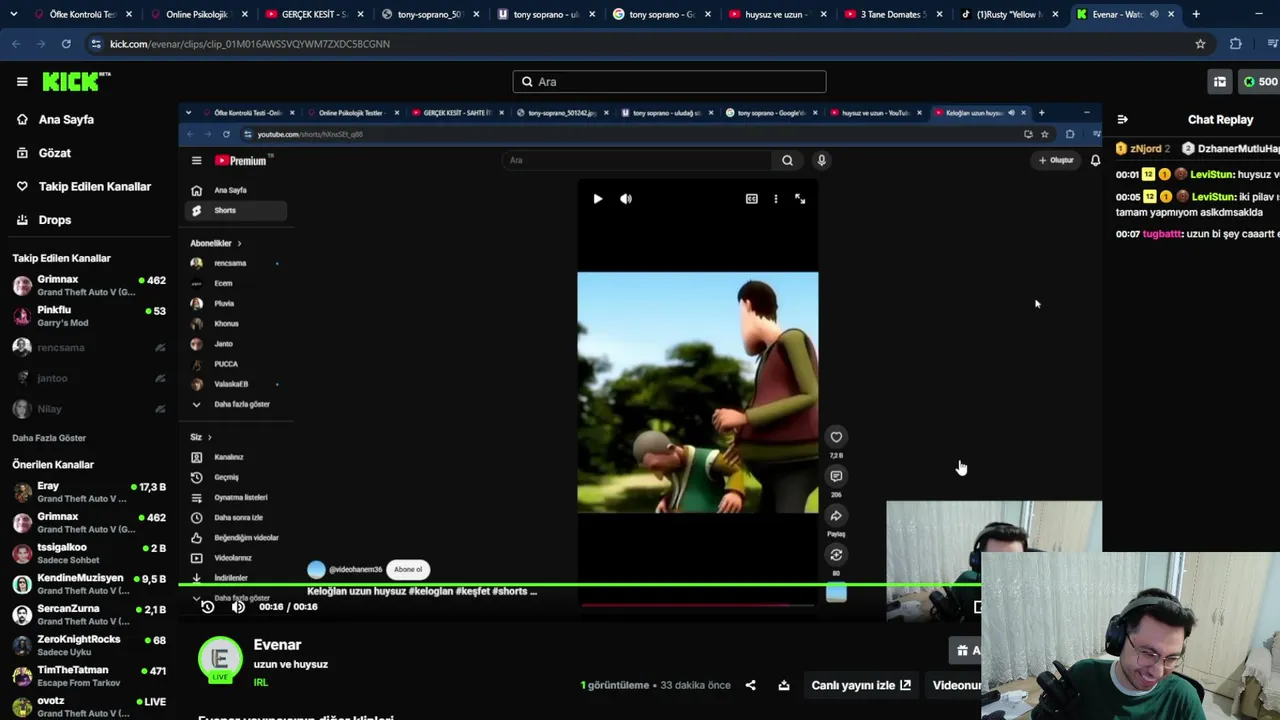The image size is (1280, 720).
Task: Open the Kick hamburger menu
Action: 22,82
